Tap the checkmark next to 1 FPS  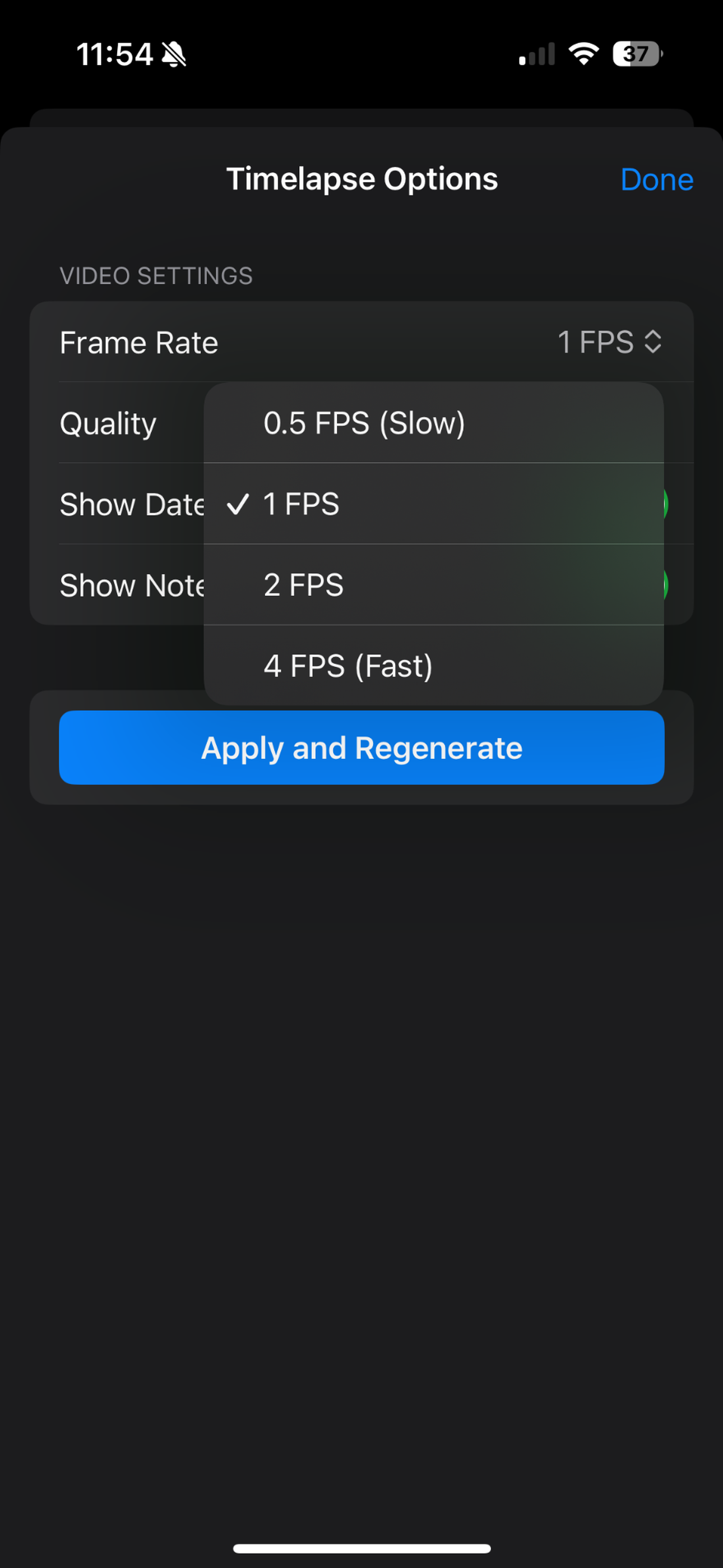pyautogui.click(x=237, y=504)
